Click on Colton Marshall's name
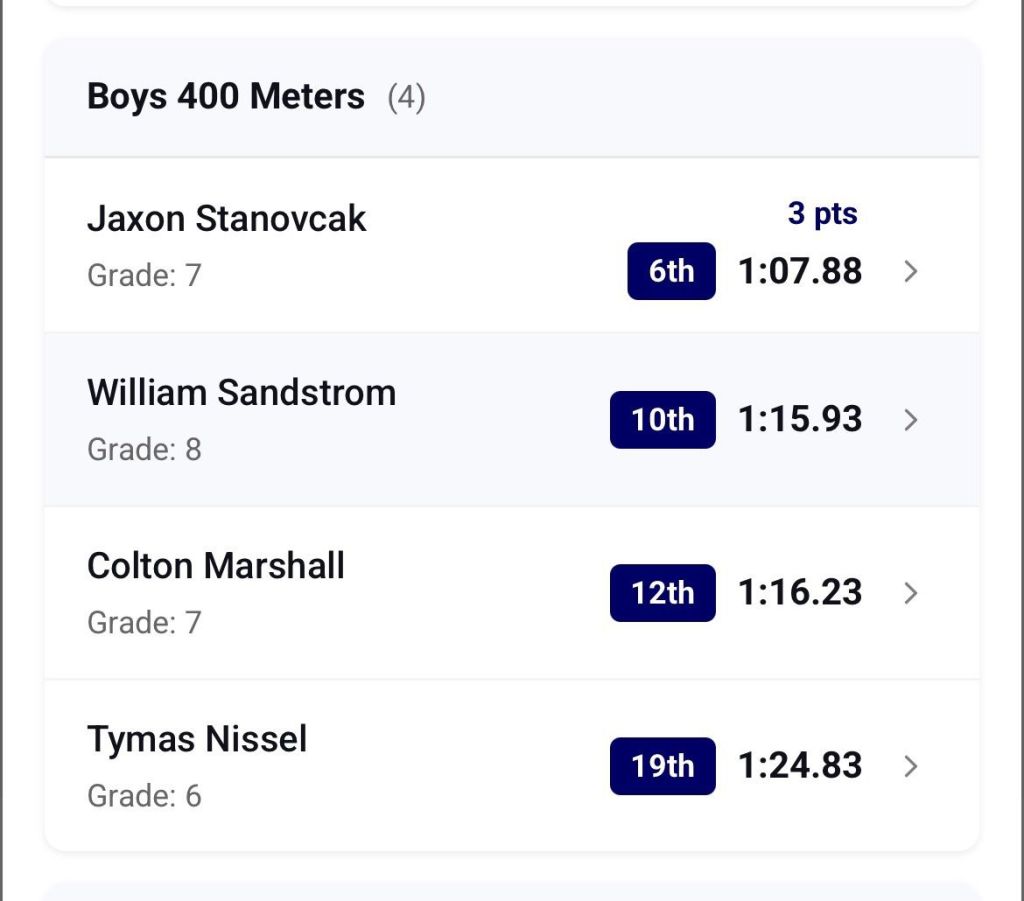1024x901 pixels. [216, 566]
